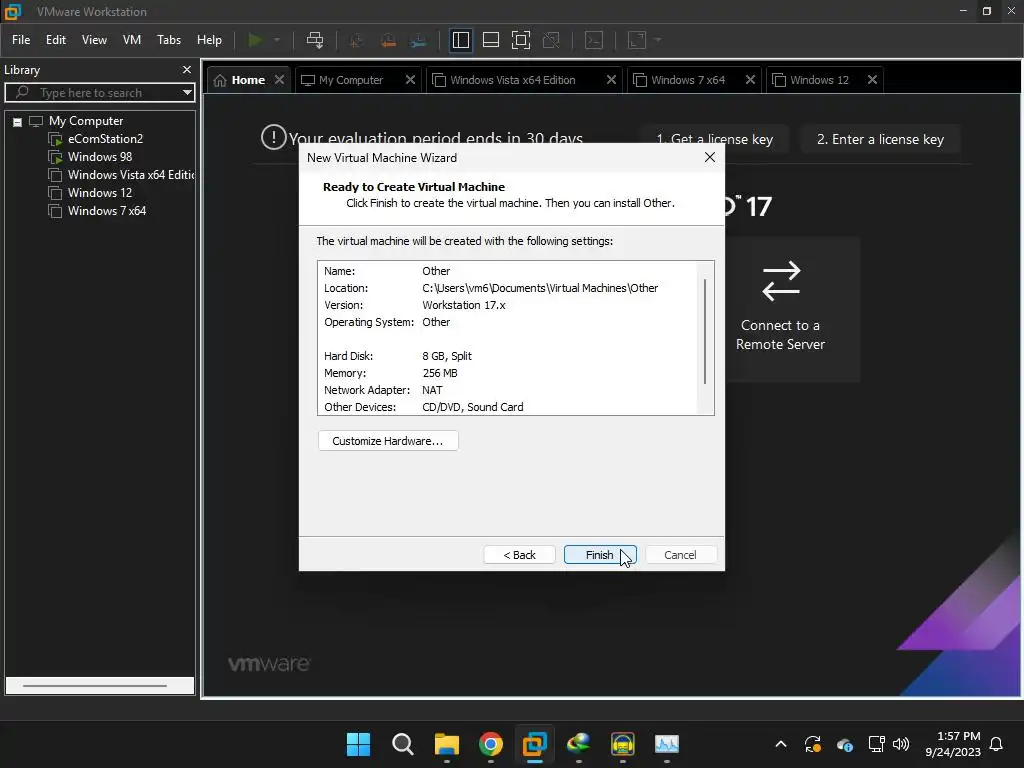The image size is (1024, 768).
Task: Click the '8 GB, Split' hard disk value
Action: click(447, 356)
